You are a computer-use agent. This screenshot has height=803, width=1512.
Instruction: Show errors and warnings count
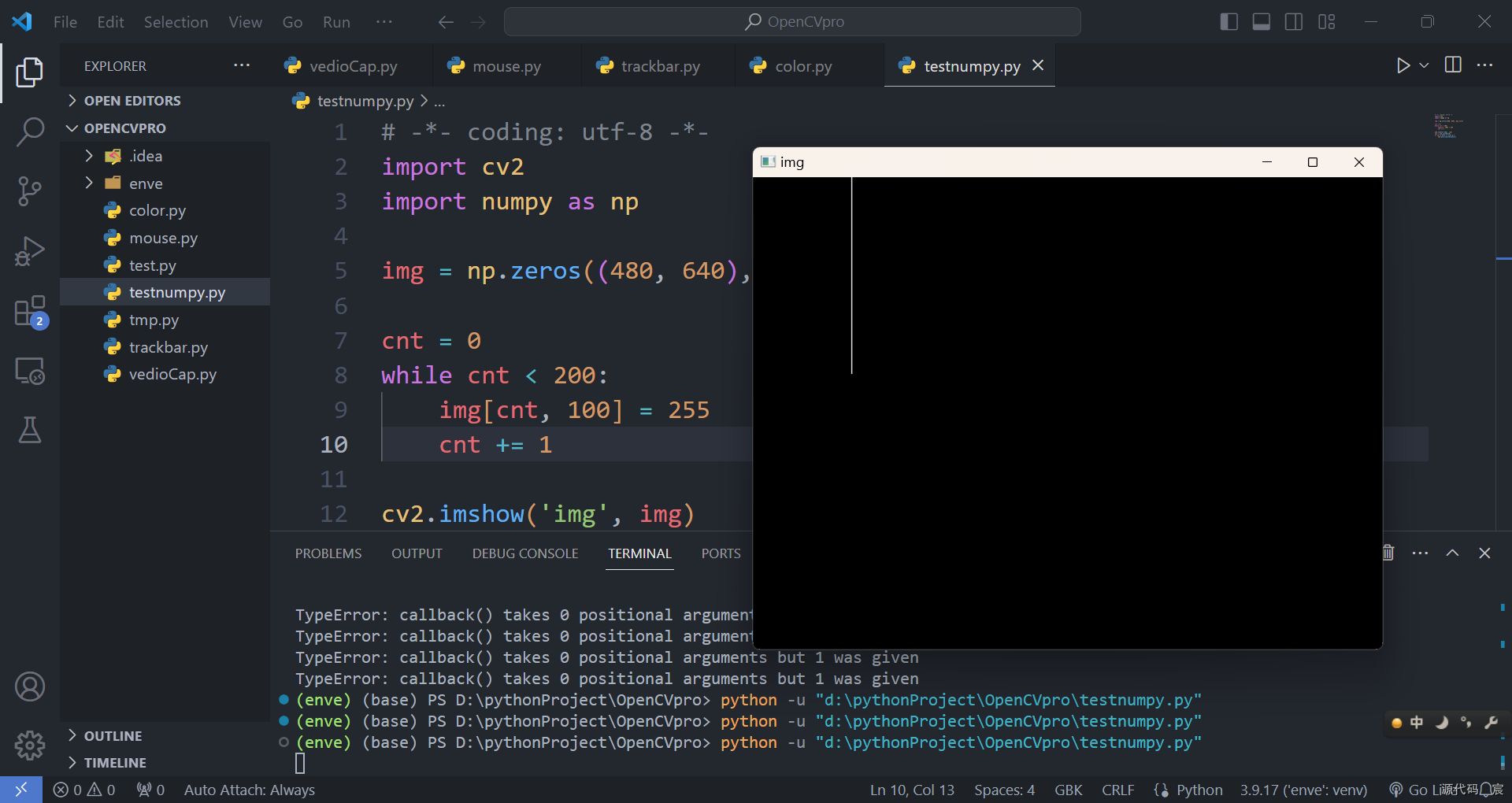click(x=84, y=790)
